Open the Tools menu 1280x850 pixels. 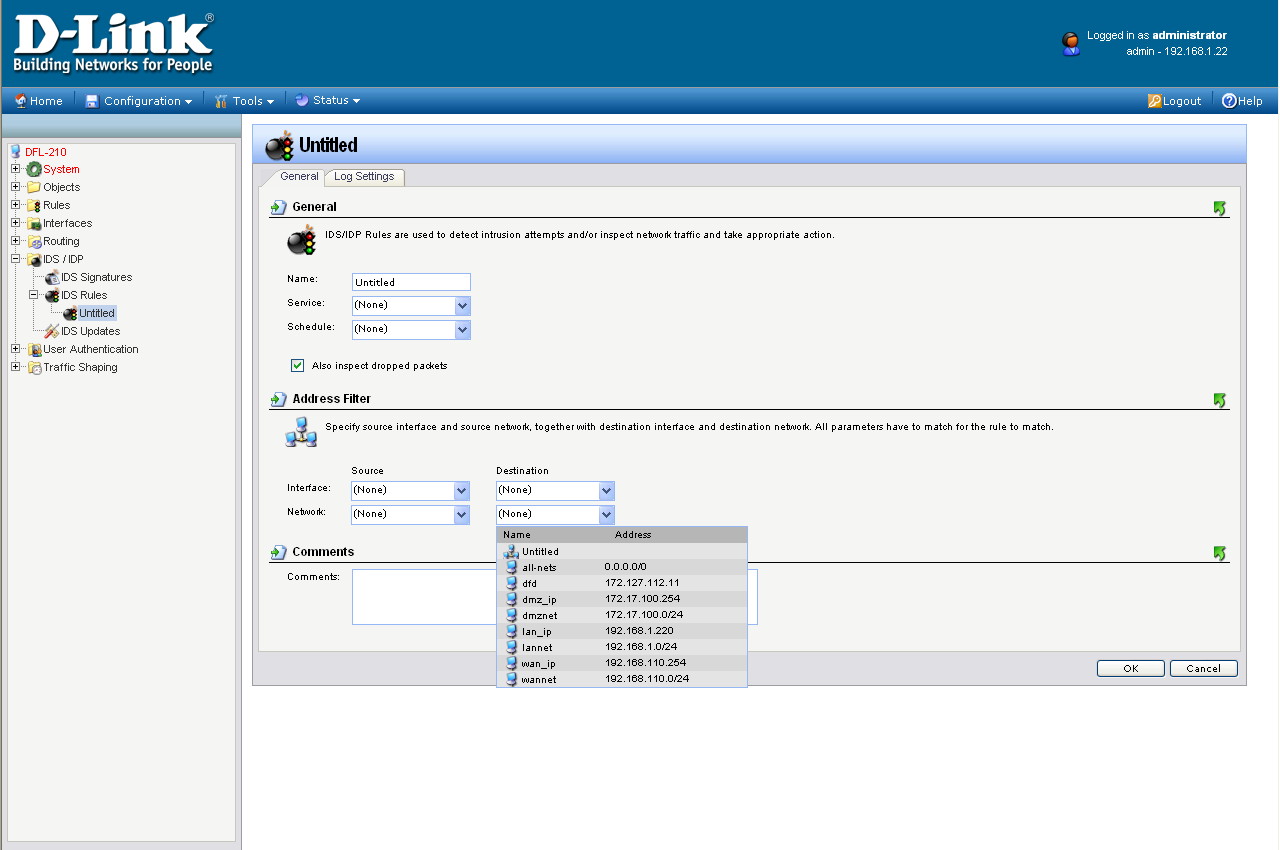pyautogui.click(x=244, y=101)
